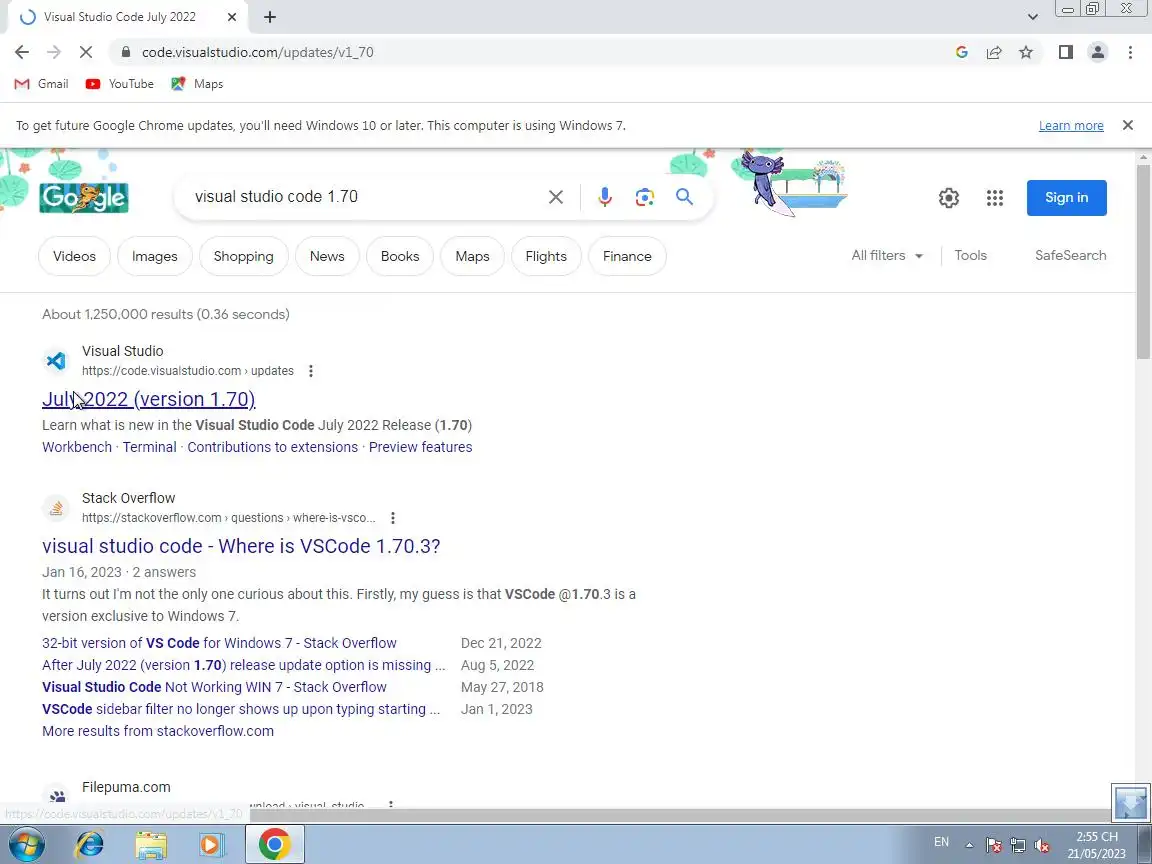
Task: Open Contributions to extensions sitelink
Action: 273,447
